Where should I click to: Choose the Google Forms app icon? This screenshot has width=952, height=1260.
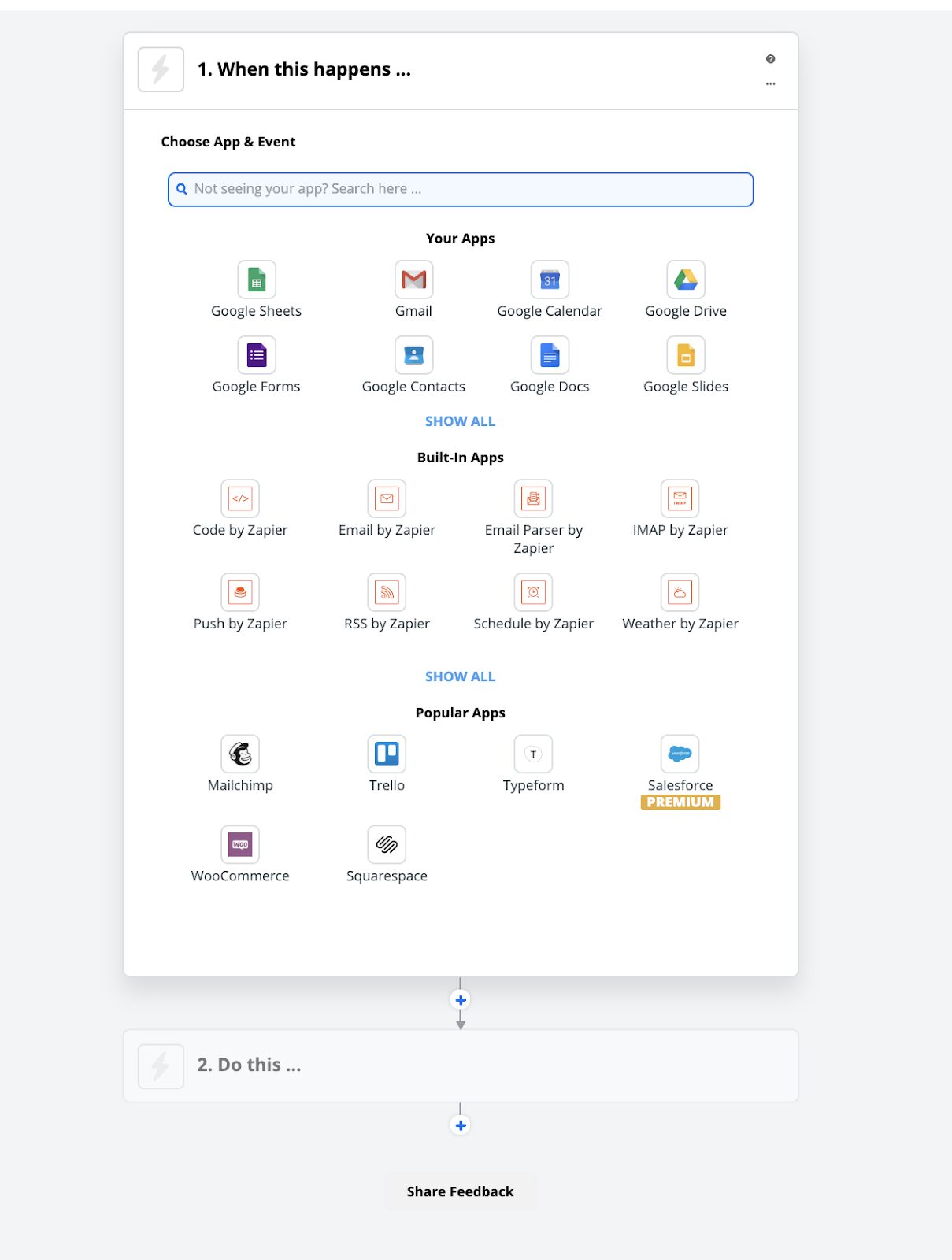click(x=257, y=355)
